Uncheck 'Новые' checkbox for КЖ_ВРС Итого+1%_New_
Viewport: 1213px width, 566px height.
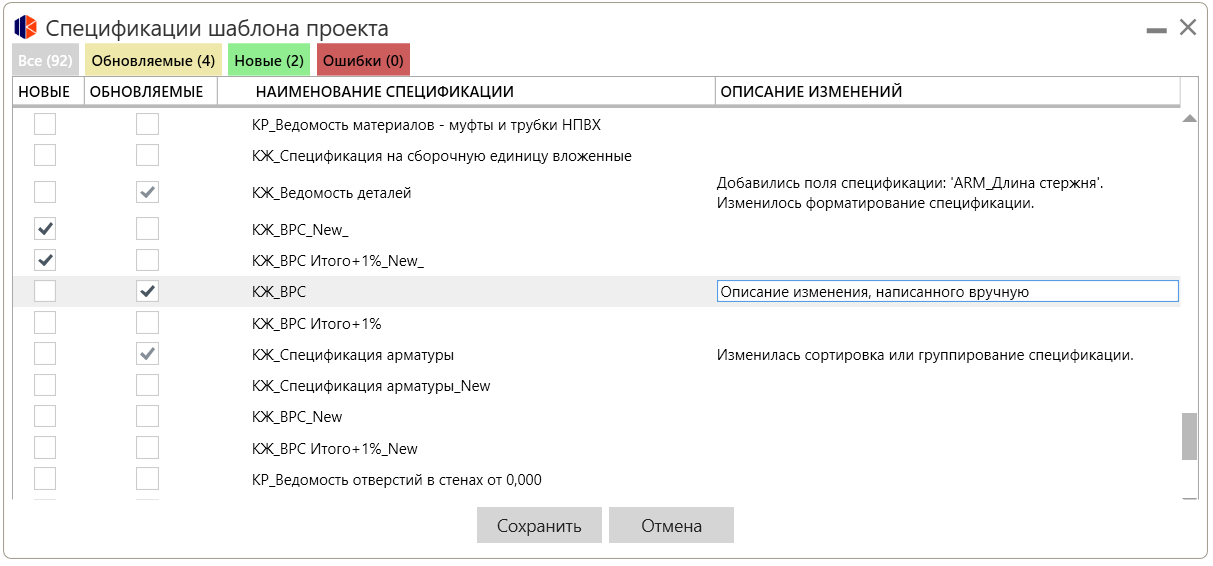(x=45, y=260)
